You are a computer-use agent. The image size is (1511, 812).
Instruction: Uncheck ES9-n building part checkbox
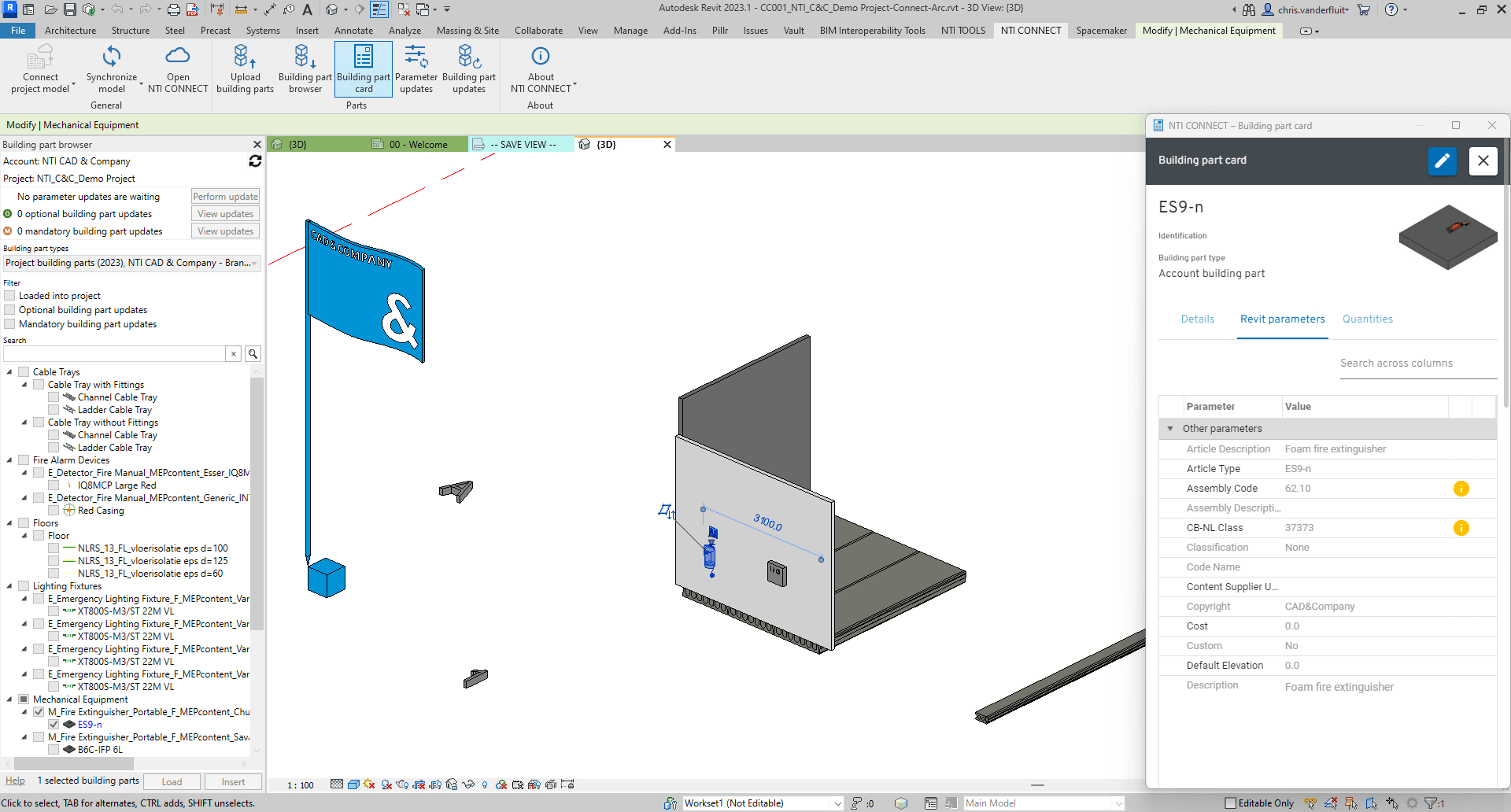(54, 725)
